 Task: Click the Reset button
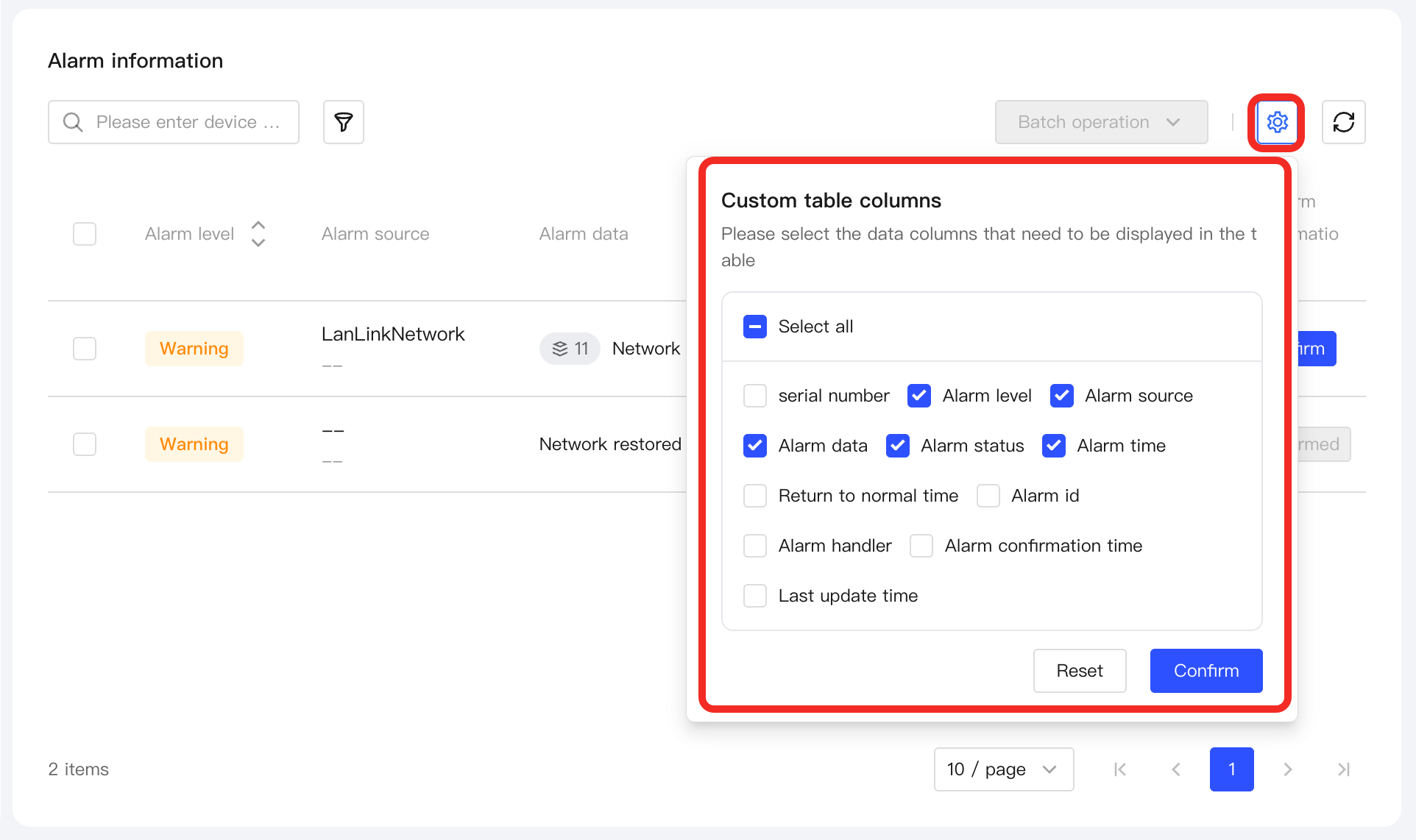1080,671
